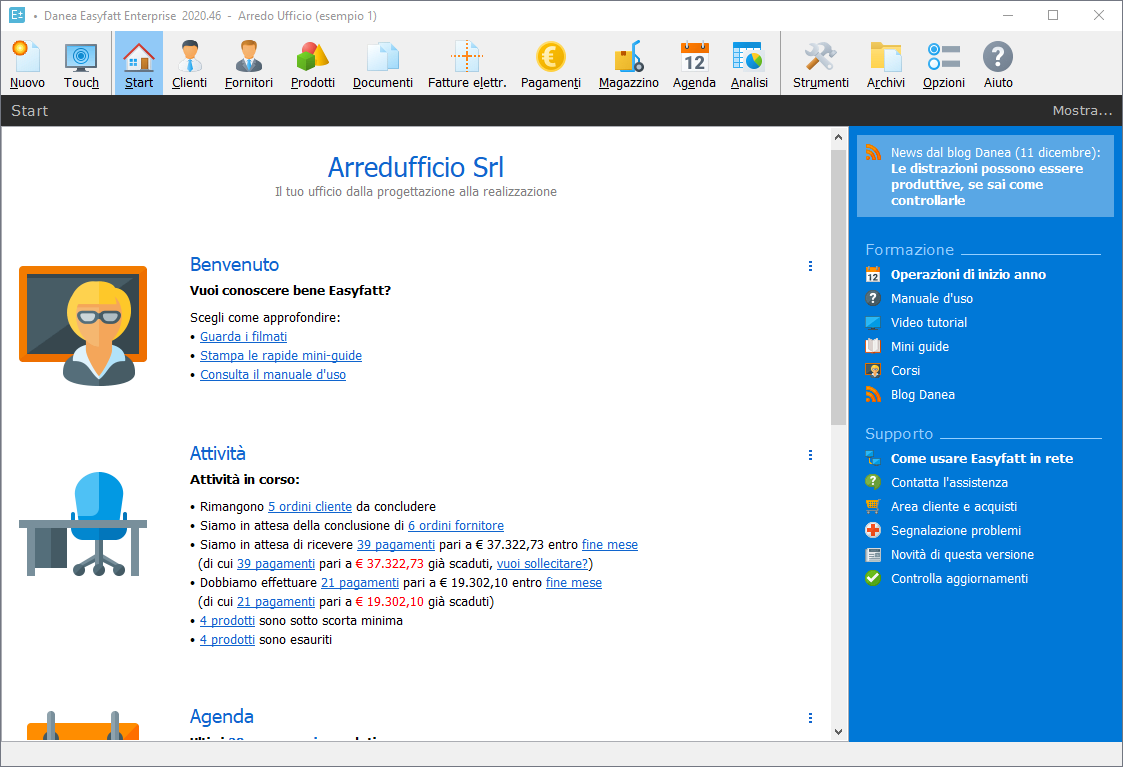Click the Nuovo toolbar icon
The width and height of the screenshot is (1123, 767).
pyautogui.click(x=27, y=64)
